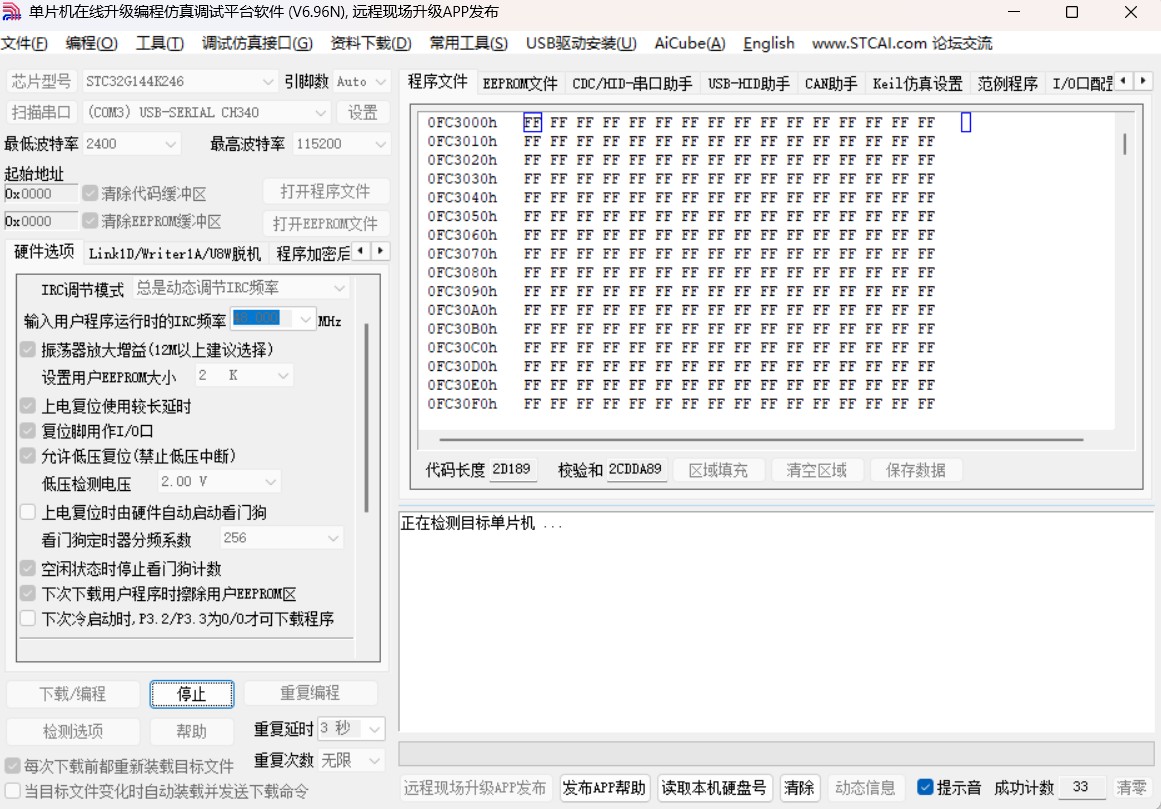This screenshot has width=1161, height=809.
Task: Expand the IRC调节模式 dropdown
Action: pyautogui.click(x=338, y=288)
